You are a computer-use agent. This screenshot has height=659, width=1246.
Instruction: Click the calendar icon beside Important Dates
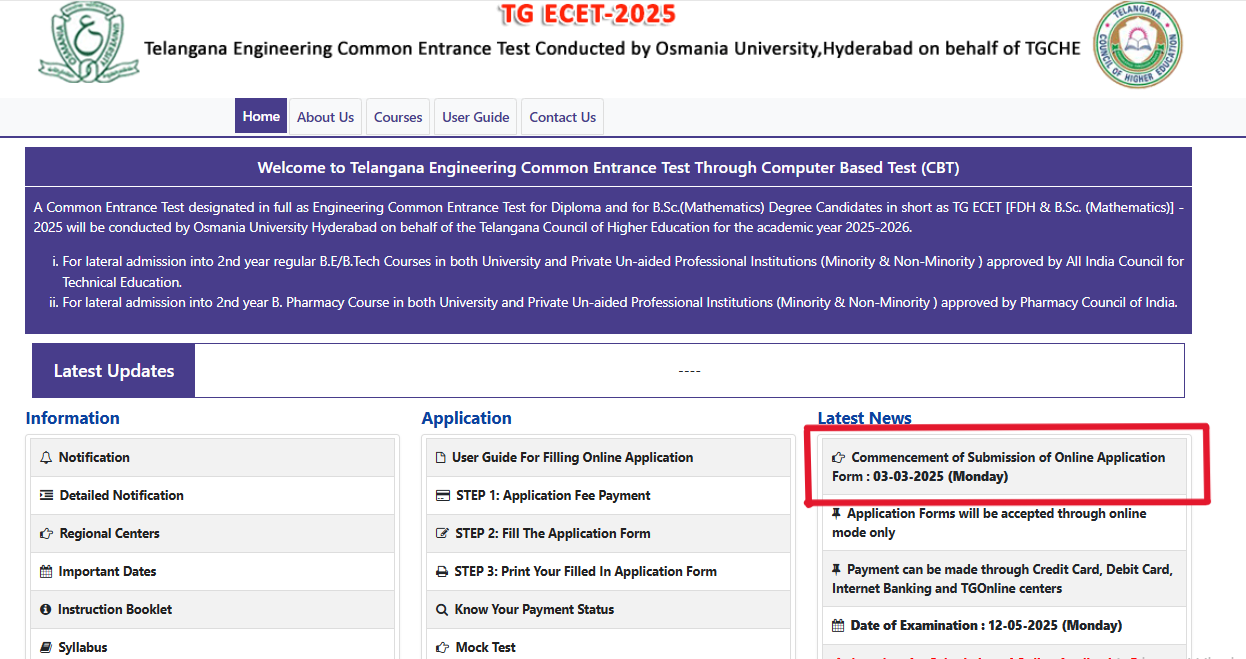(46, 571)
